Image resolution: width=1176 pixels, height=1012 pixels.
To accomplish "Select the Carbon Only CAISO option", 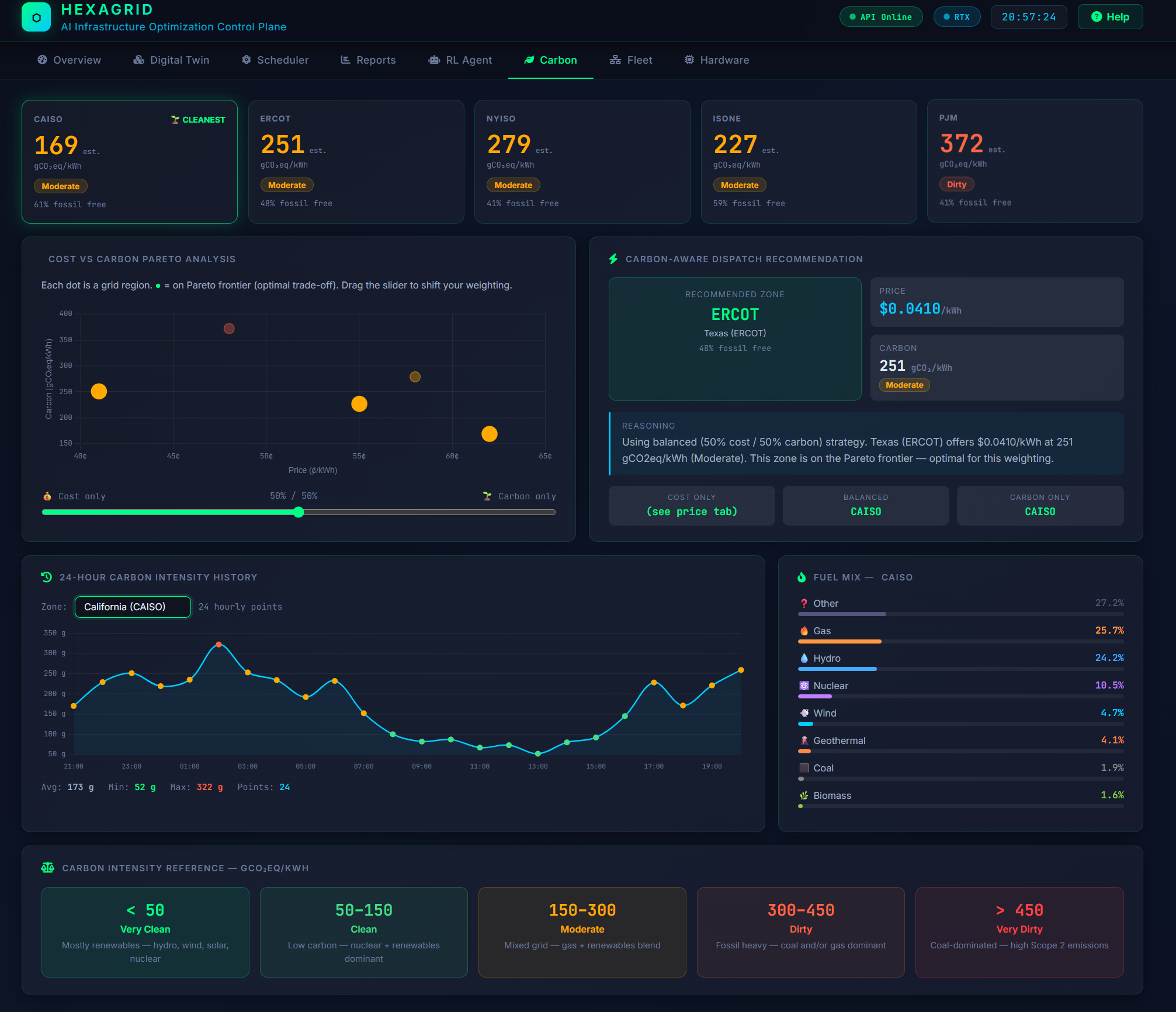I will pos(1039,505).
